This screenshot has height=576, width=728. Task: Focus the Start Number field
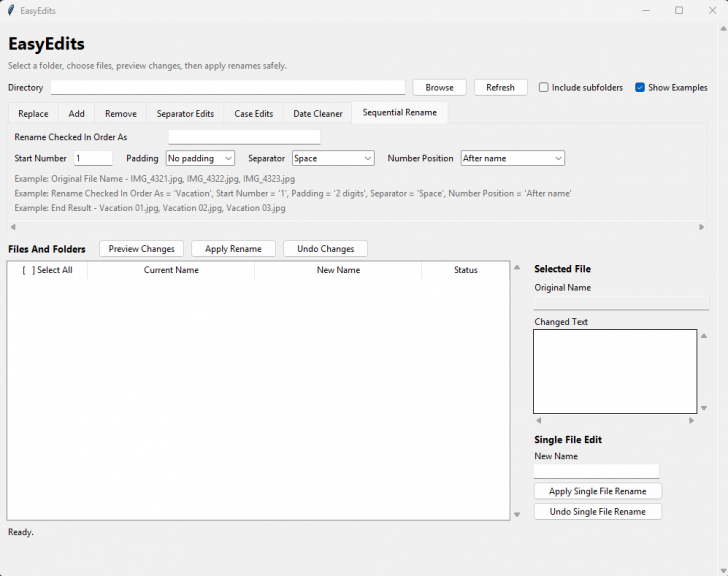pyautogui.click(x=93, y=158)
